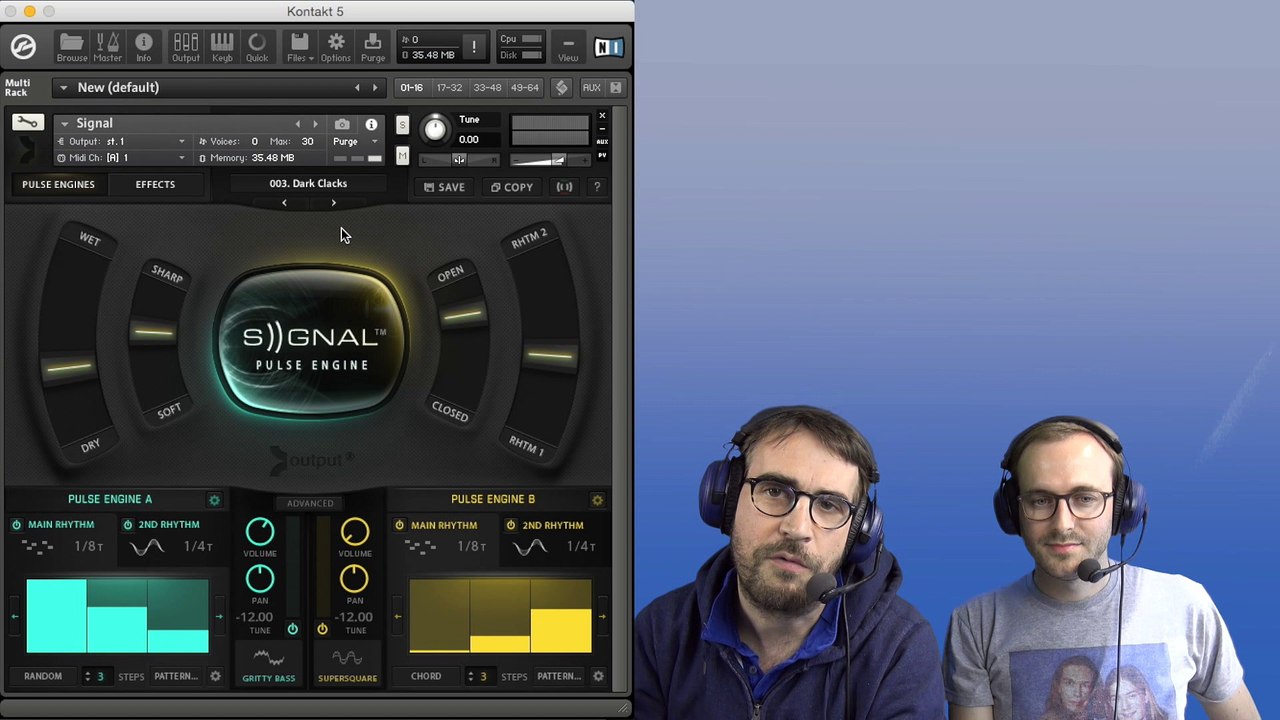Open pattern settings gear for Engine A
This screenshot has width=1280, height=720.
[215, 677]
